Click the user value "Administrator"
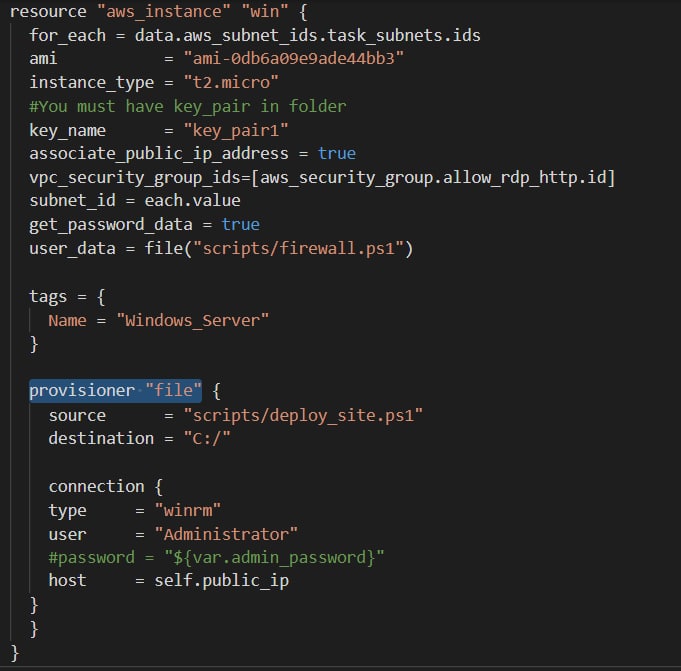The width and height of the screenshot is (681, 671). pos(226,535)
